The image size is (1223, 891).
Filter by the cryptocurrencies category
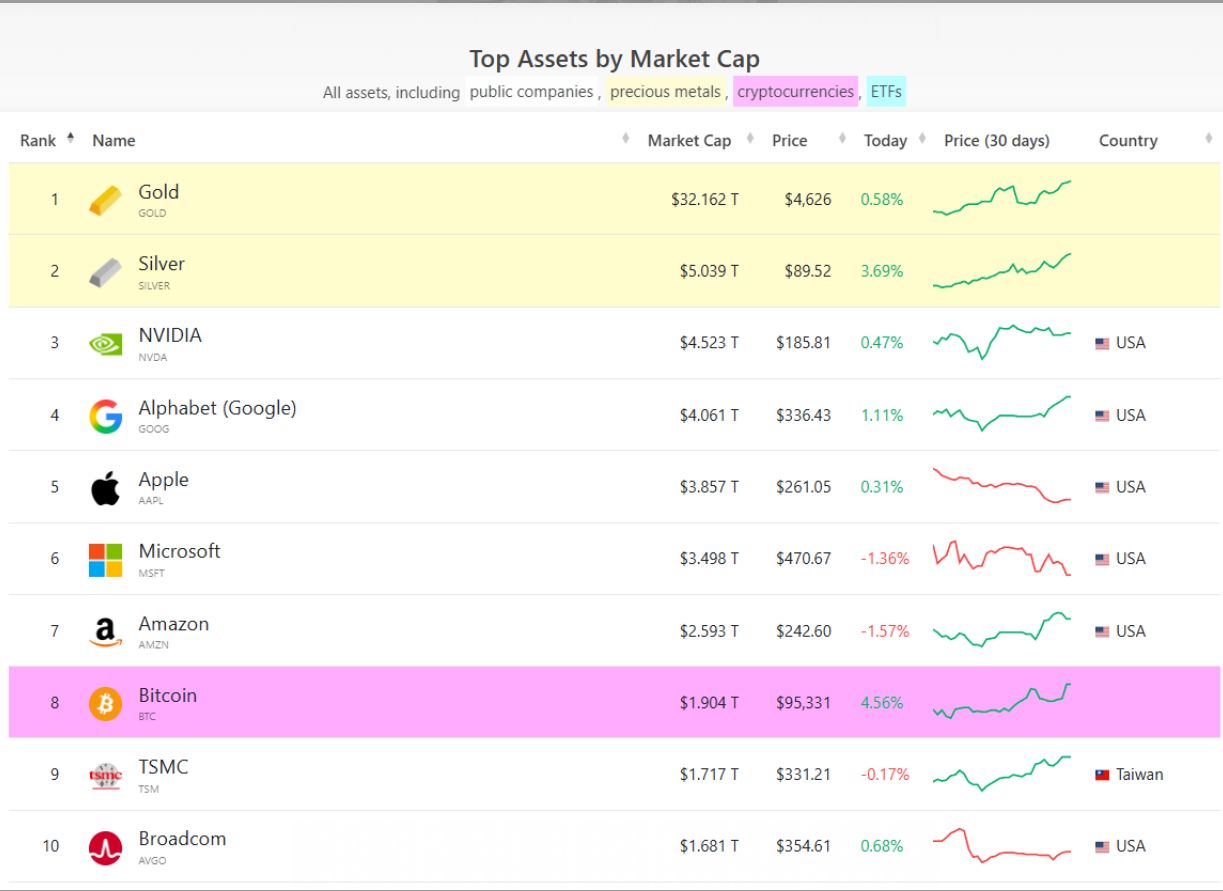click(x=795, y=92)
